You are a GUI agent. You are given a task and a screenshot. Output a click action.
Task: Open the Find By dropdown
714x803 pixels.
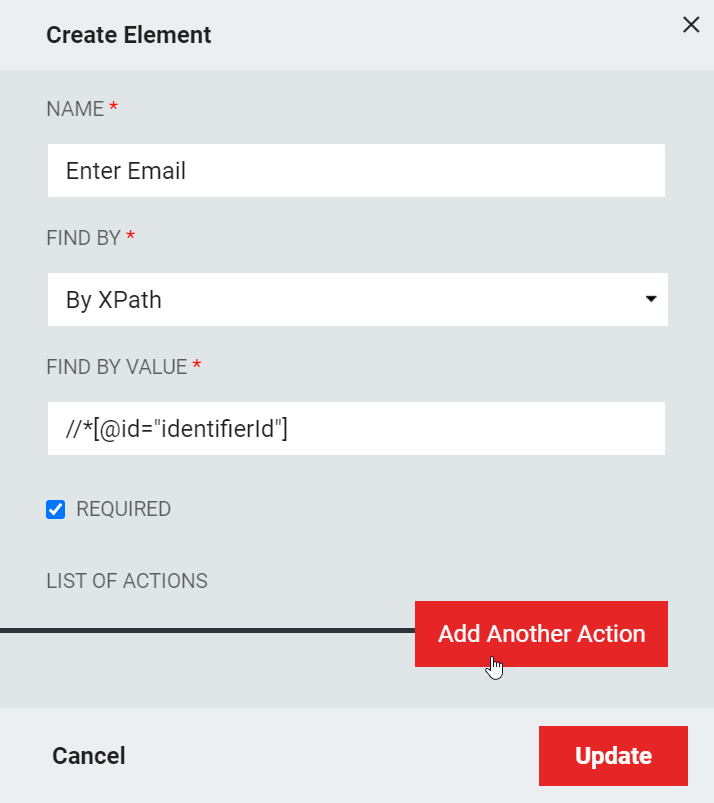pyautogui.click(x=358, y=300)
